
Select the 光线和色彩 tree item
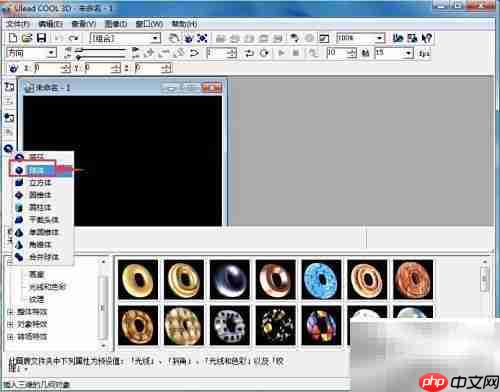(x=47, y=287)
